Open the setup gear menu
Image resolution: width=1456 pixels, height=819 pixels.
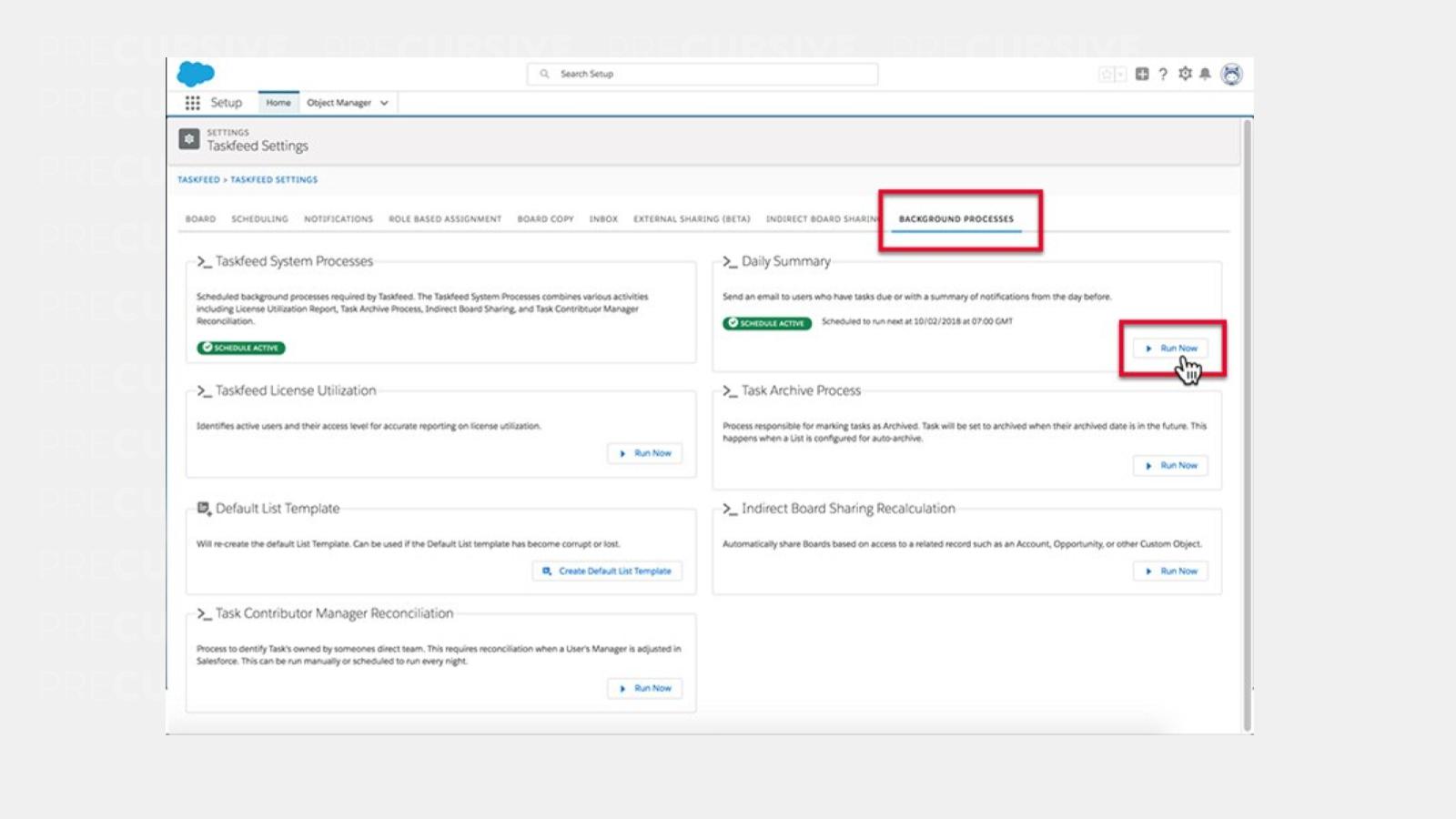(1185, 74)
